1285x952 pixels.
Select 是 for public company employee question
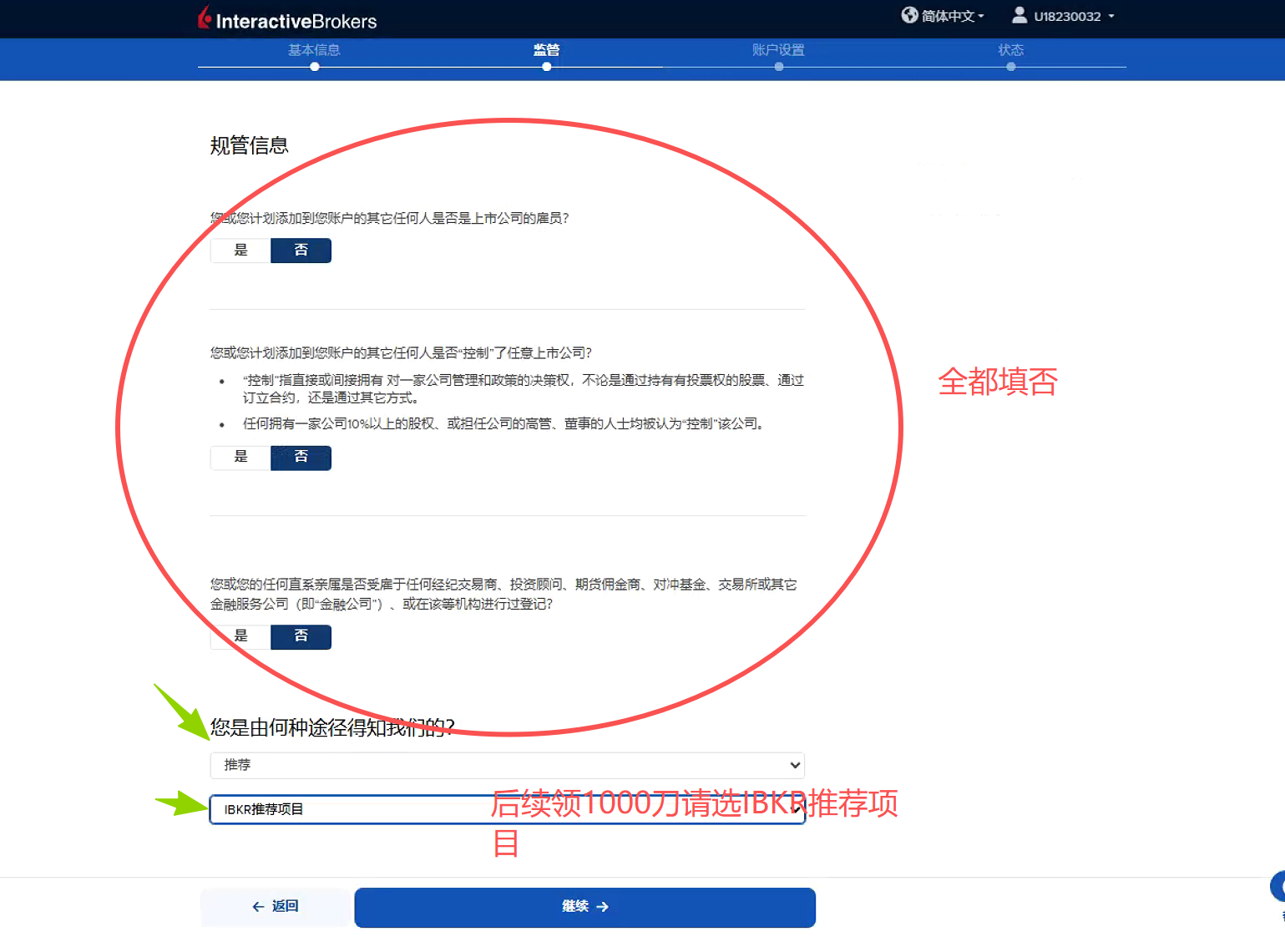coord(240,251)
